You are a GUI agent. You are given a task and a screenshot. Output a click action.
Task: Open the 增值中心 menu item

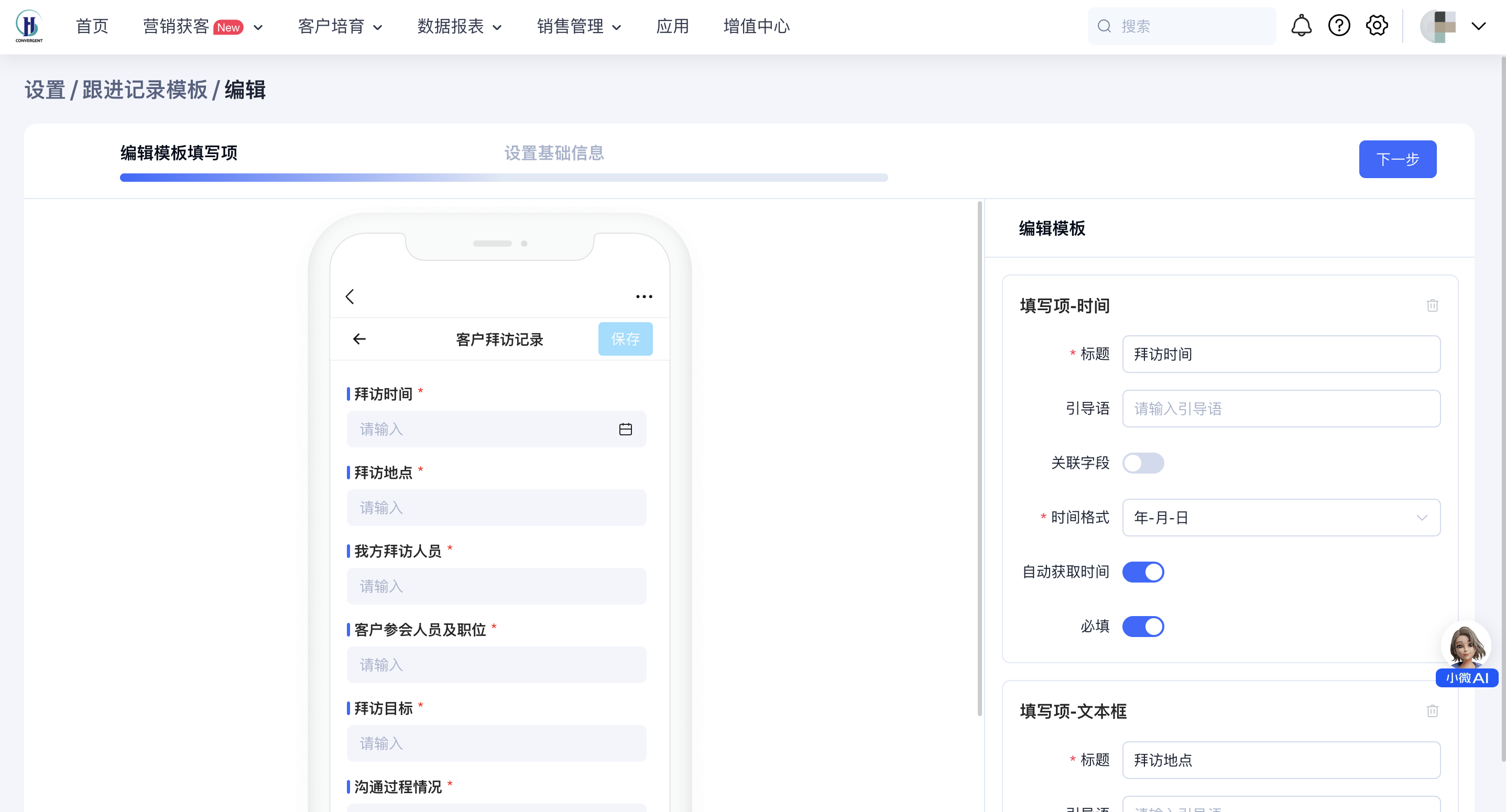(756, 26)
